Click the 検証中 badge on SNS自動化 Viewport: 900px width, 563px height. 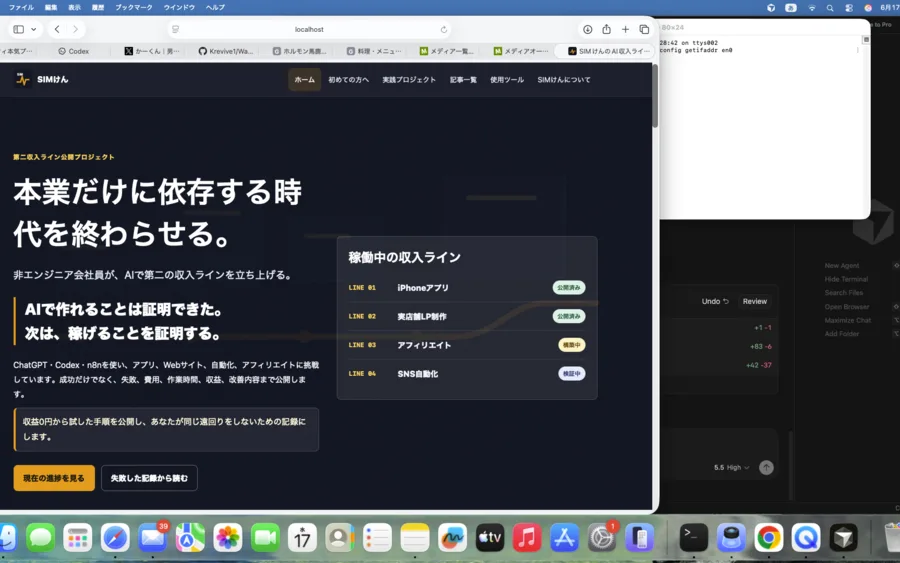[x=572, y=374]
